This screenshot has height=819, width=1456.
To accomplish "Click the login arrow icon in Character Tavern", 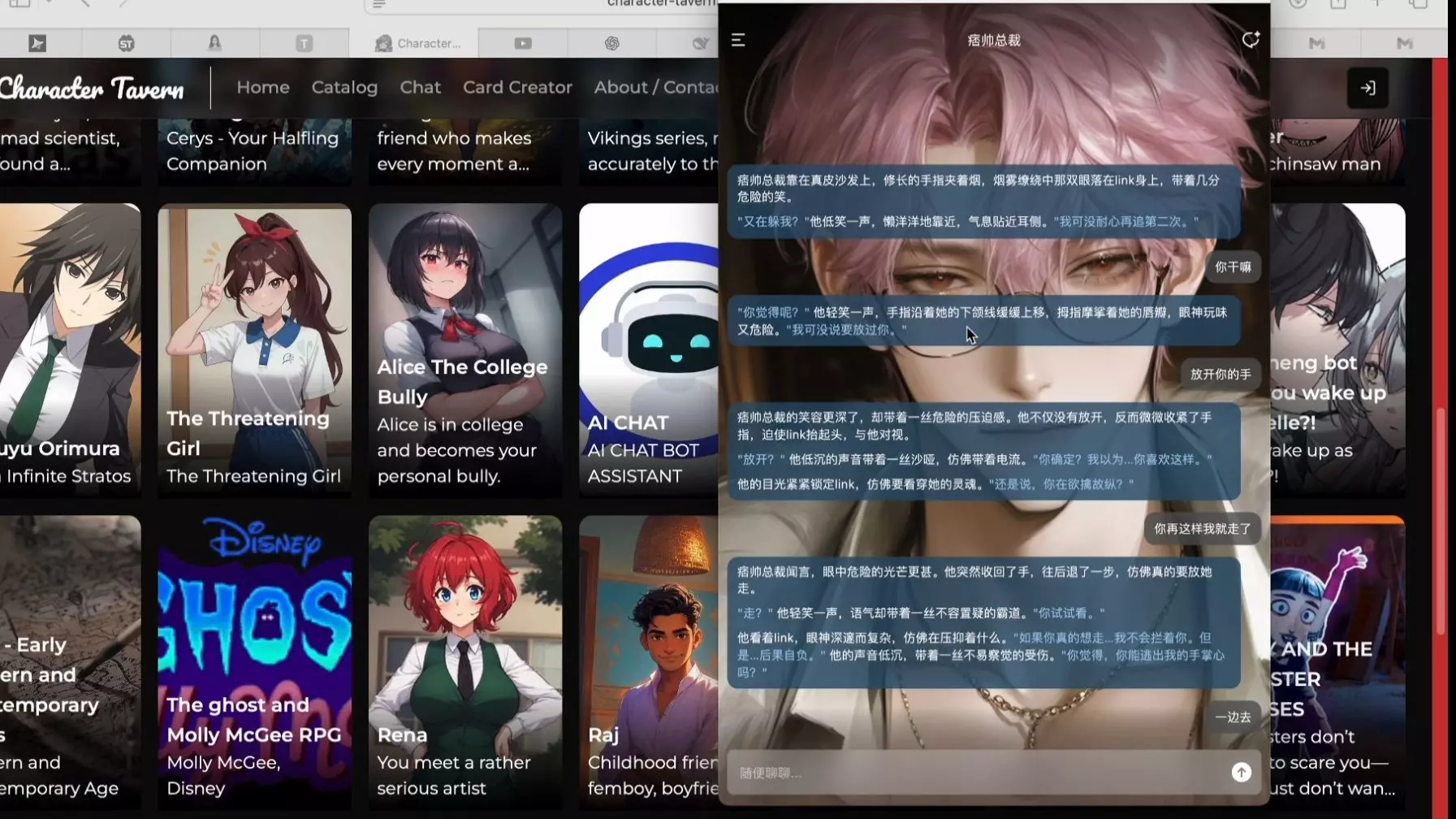I will pos(1367,88).
